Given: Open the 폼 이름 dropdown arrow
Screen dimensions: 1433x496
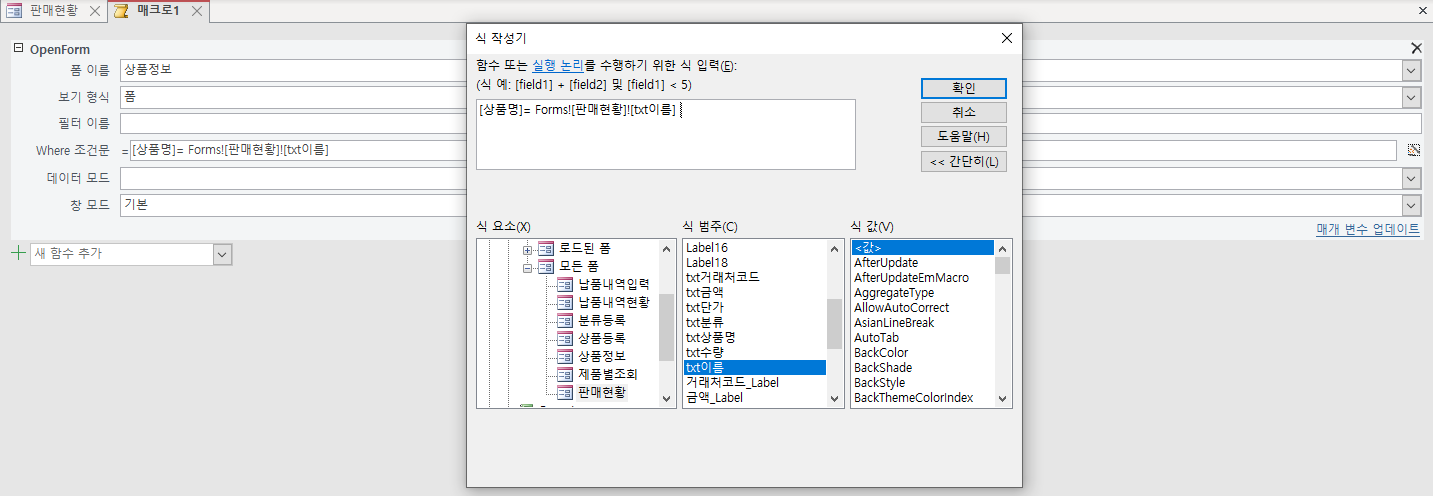Looking at the screenshot, I should [1410, 70].
